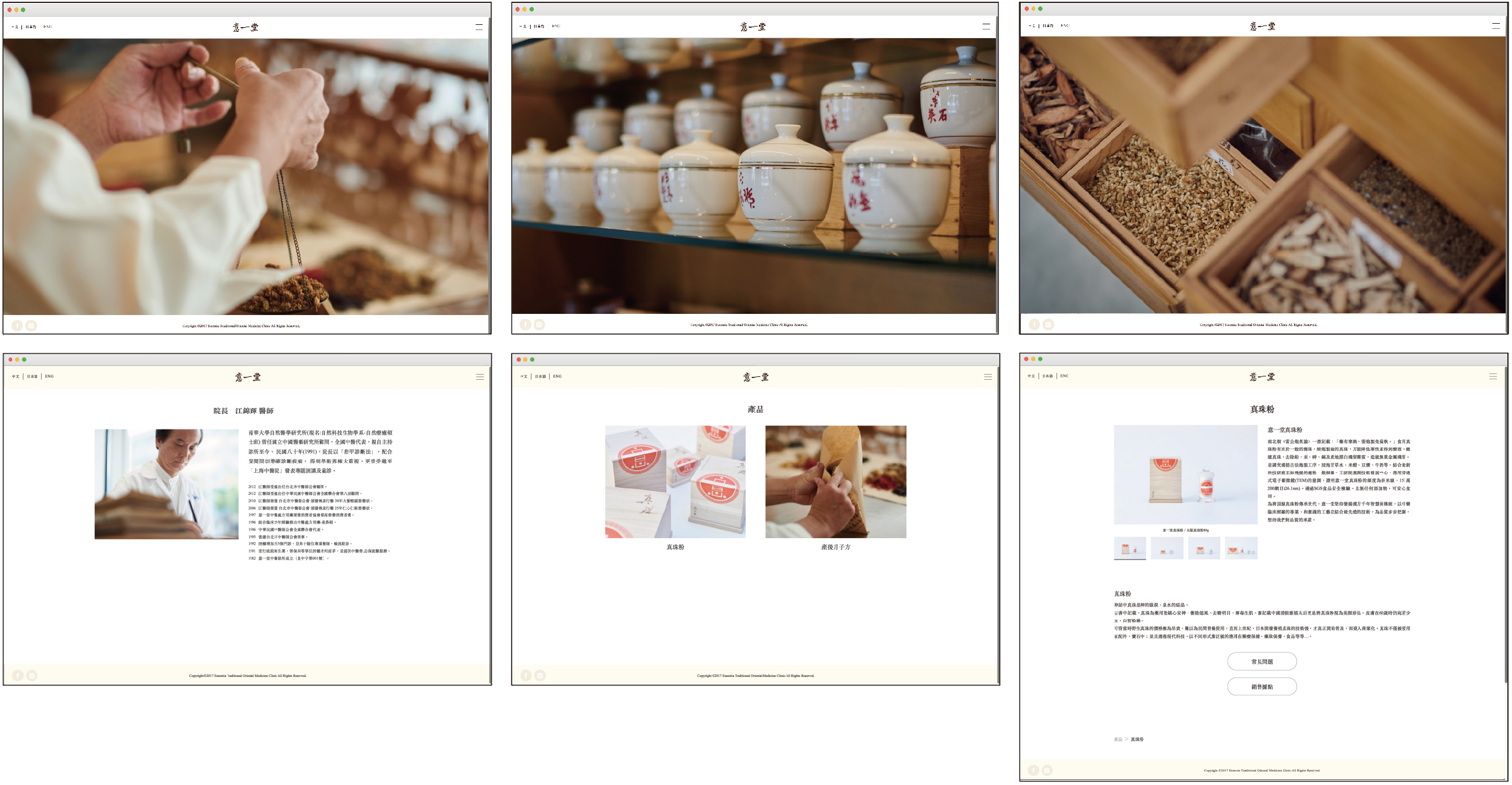Click Instagram icon in 真珠粉 detail page footer

pyautogui.click(x=1047, y=770)
